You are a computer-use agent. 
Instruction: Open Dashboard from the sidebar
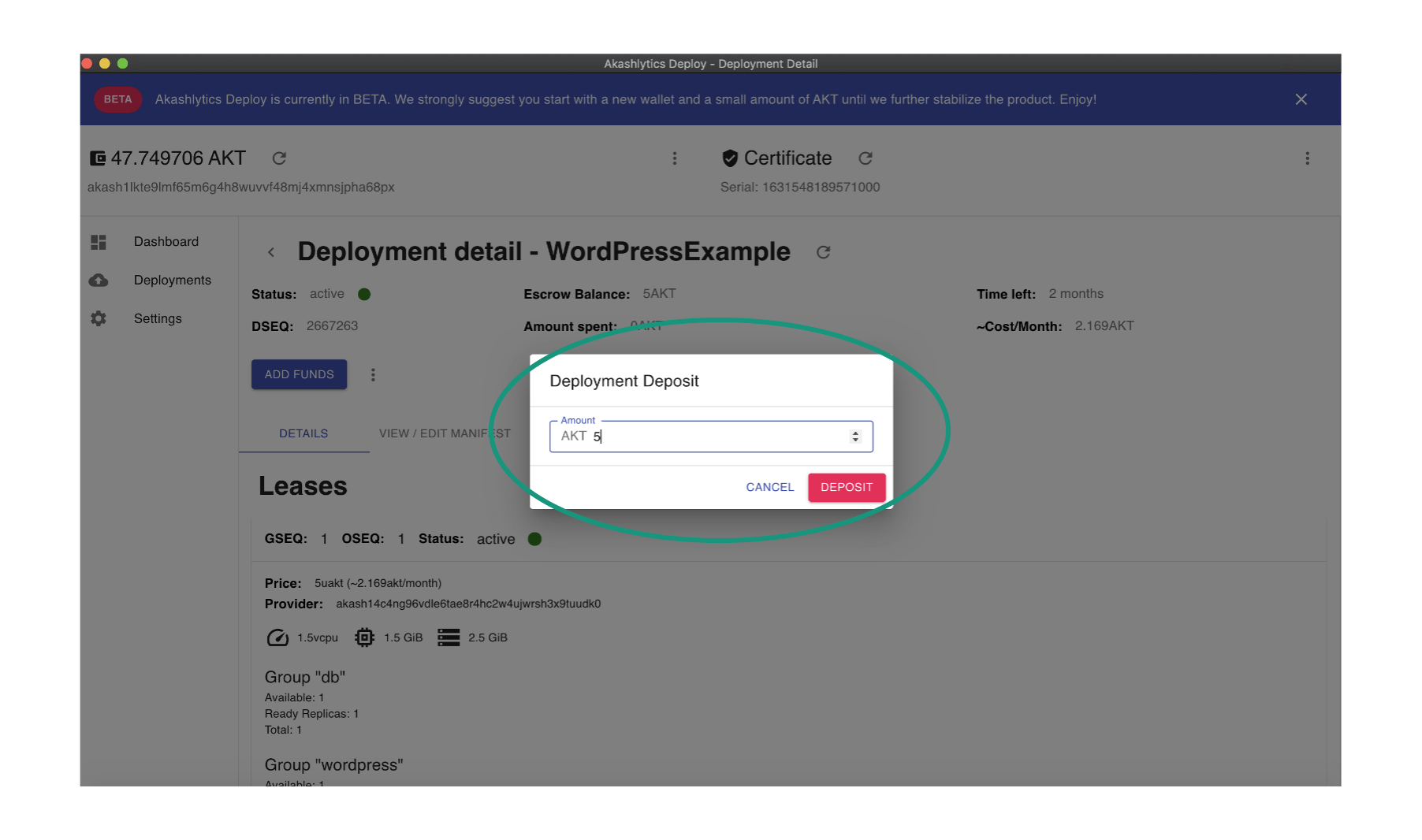[x=166, y=242]
